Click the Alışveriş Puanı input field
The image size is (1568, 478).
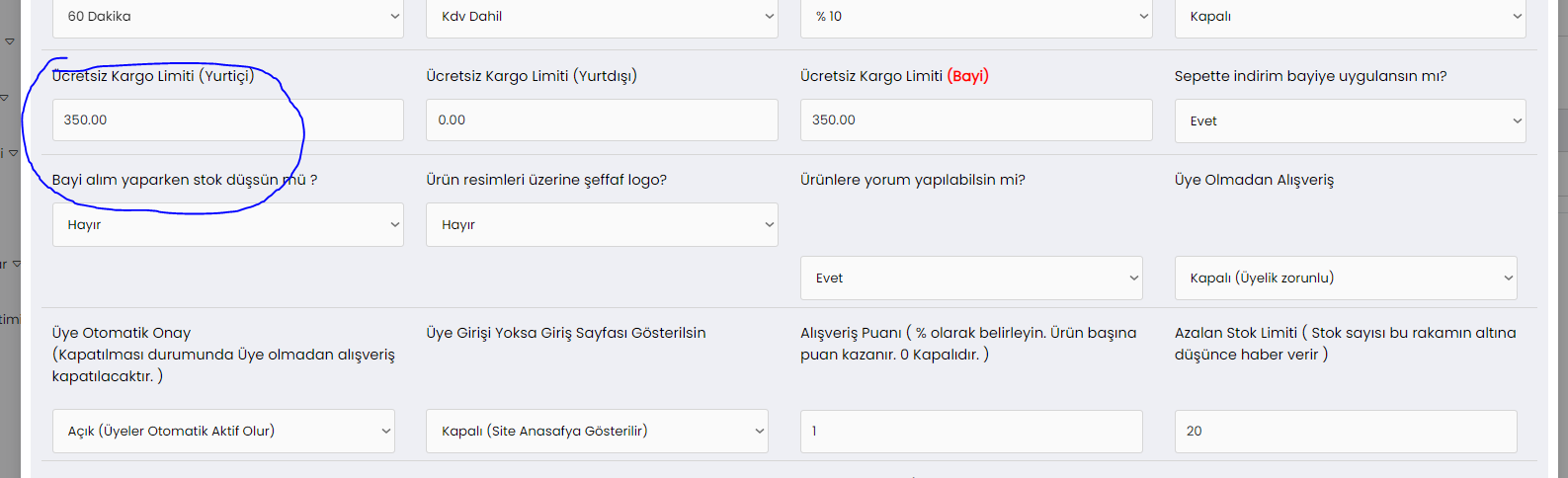coord(970,432)
